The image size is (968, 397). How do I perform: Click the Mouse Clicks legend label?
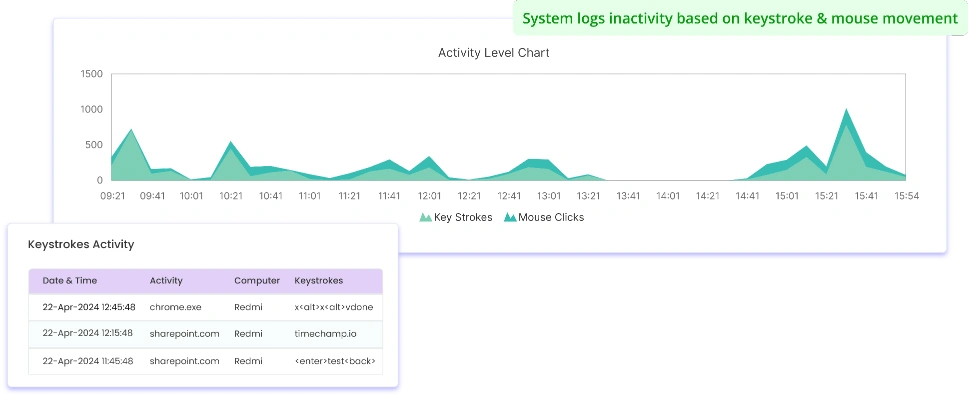click(x=551, y=217)
